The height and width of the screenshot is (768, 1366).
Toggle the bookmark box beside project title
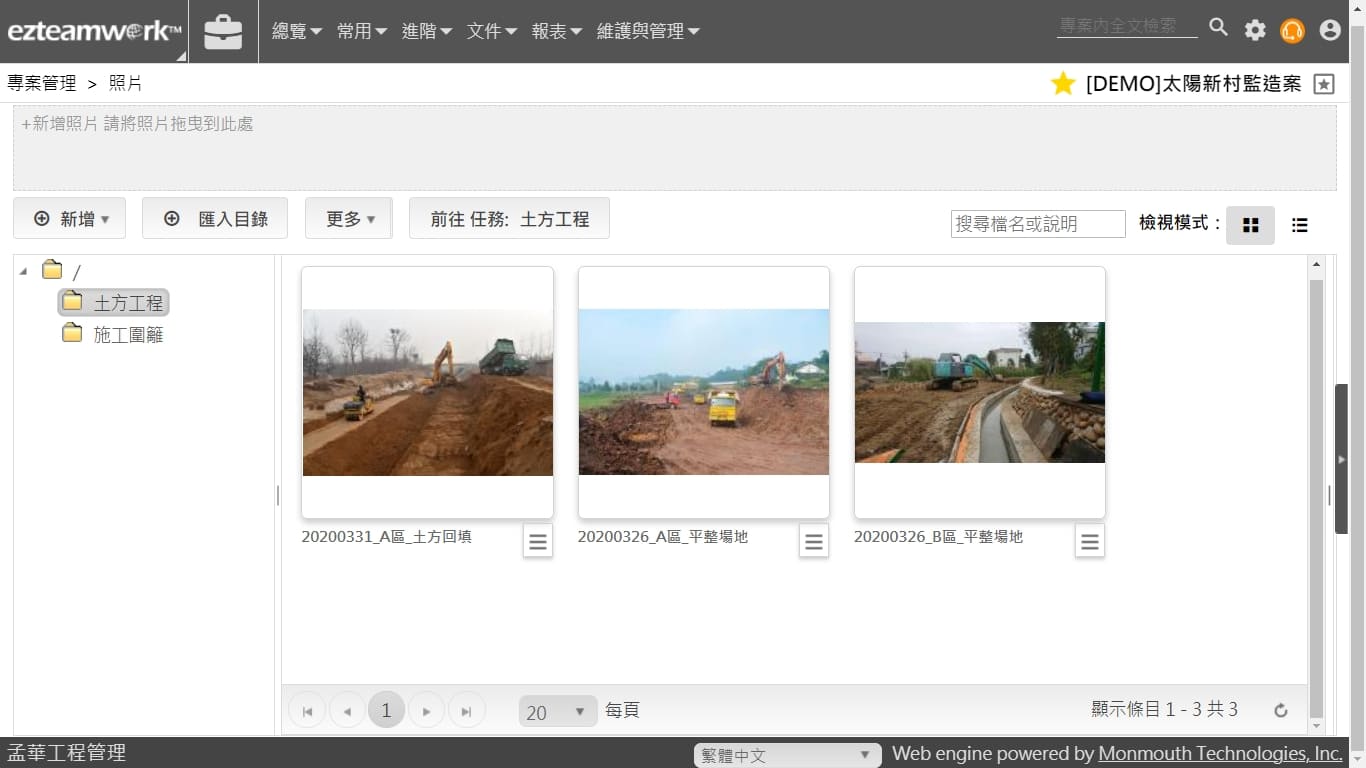click(x=1324, y=84)
